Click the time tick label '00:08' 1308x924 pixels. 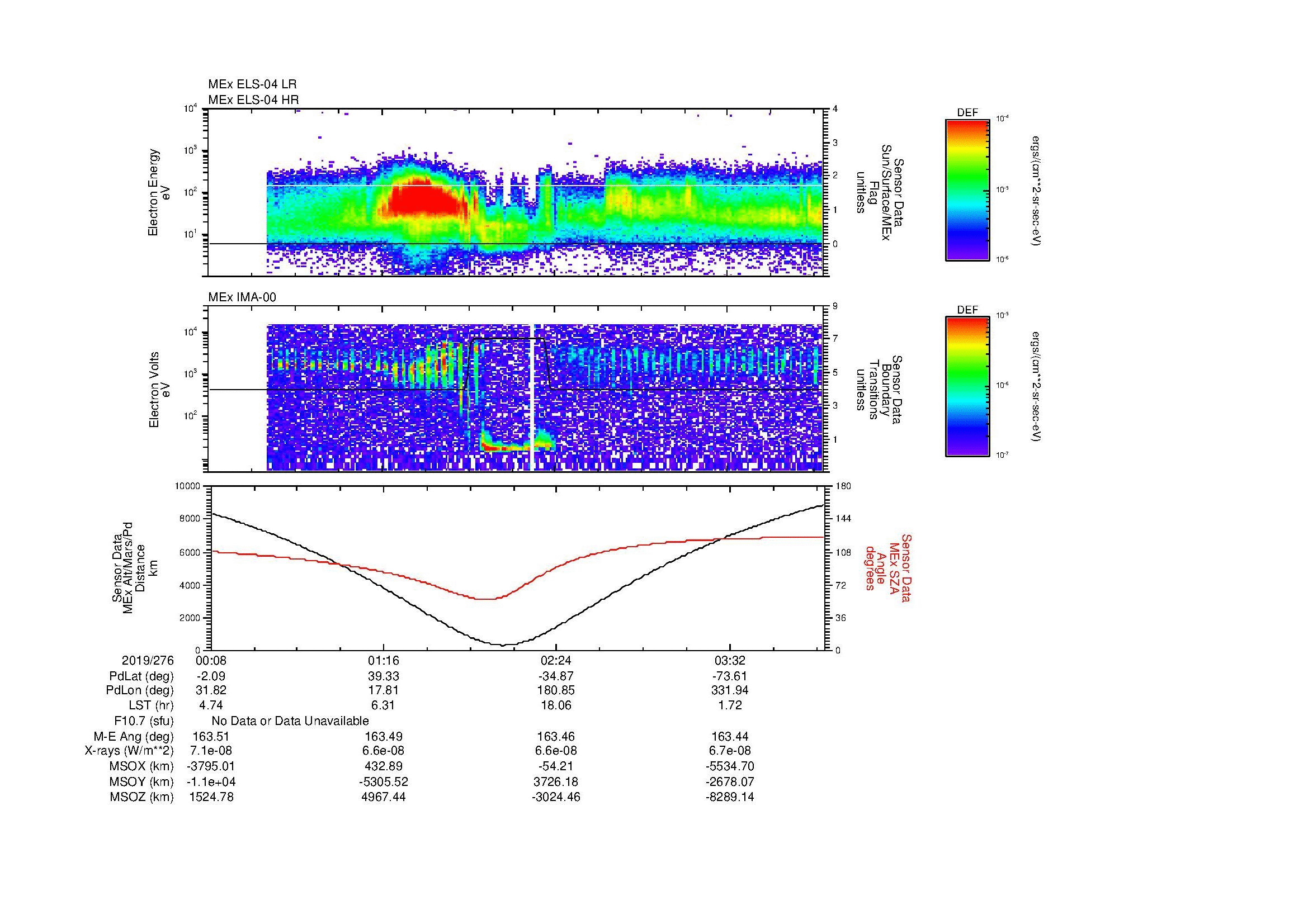coord(211,660)
